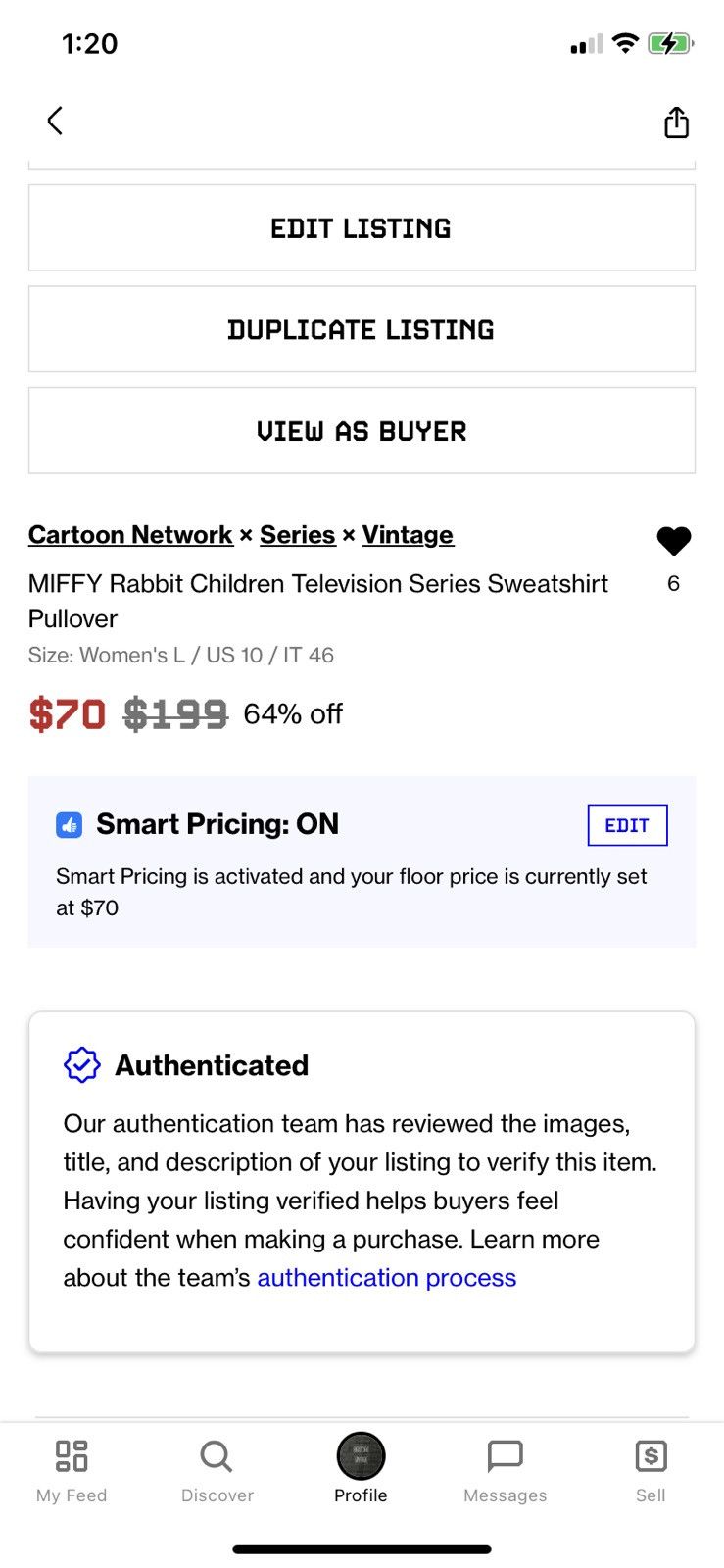The height and width of the screenshot is (1568, 724).
Task: Open the share sheet icon
Action: tap(676, 122)
